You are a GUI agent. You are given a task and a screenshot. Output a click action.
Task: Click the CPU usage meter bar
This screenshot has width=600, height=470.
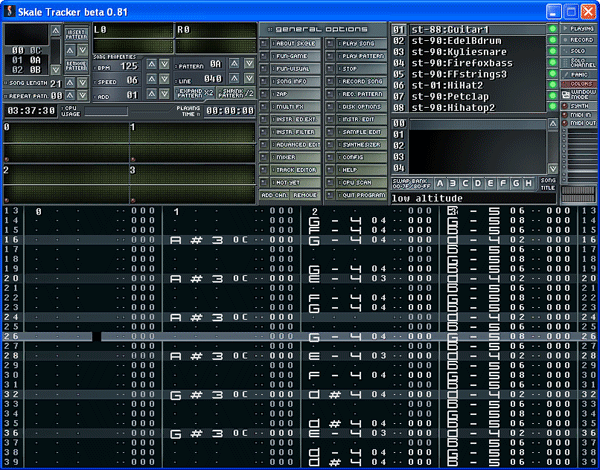pyautogui.click(x=106, y=111)
